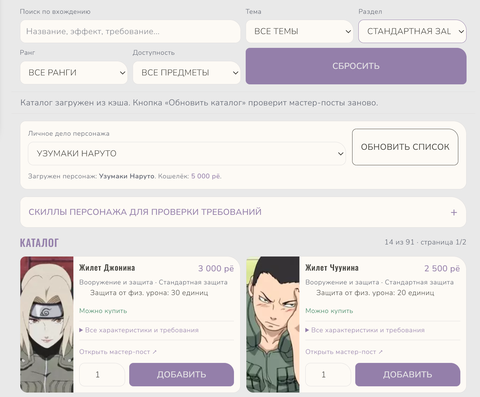Click 'Можно купить' status on Жилет Джонина

coord(103,311)
